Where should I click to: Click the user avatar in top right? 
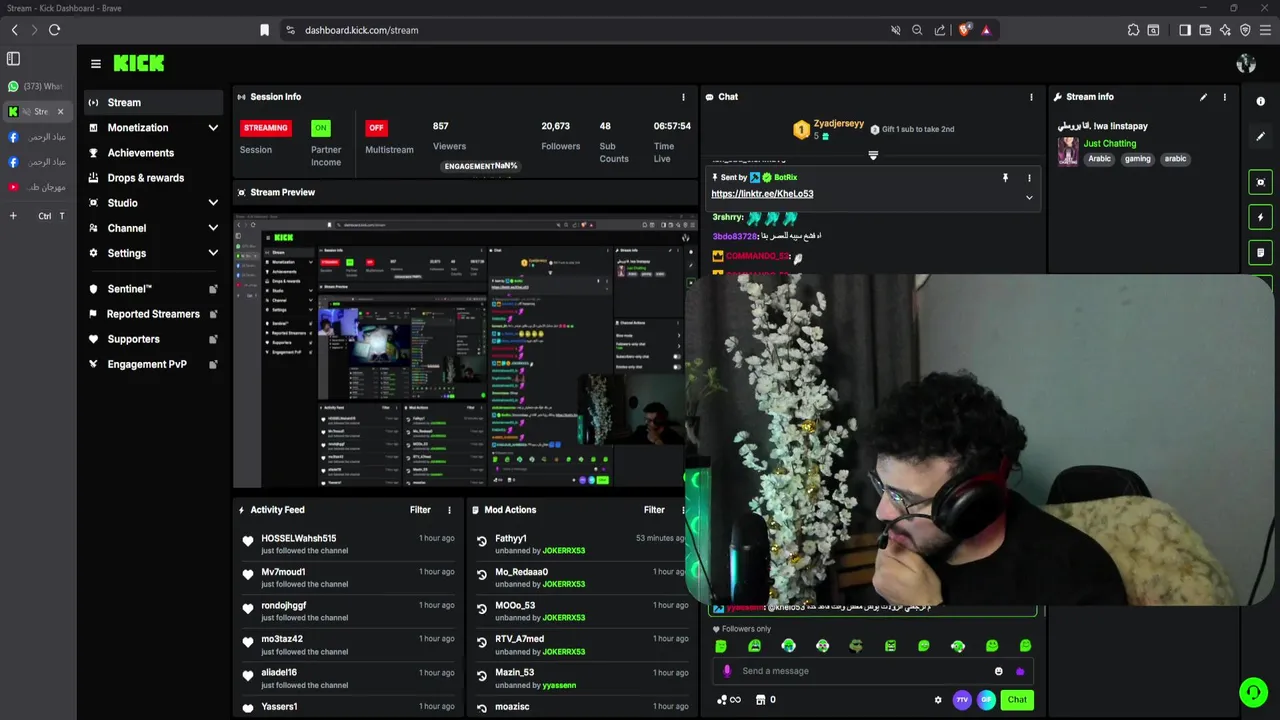(x=1246, y=64)
